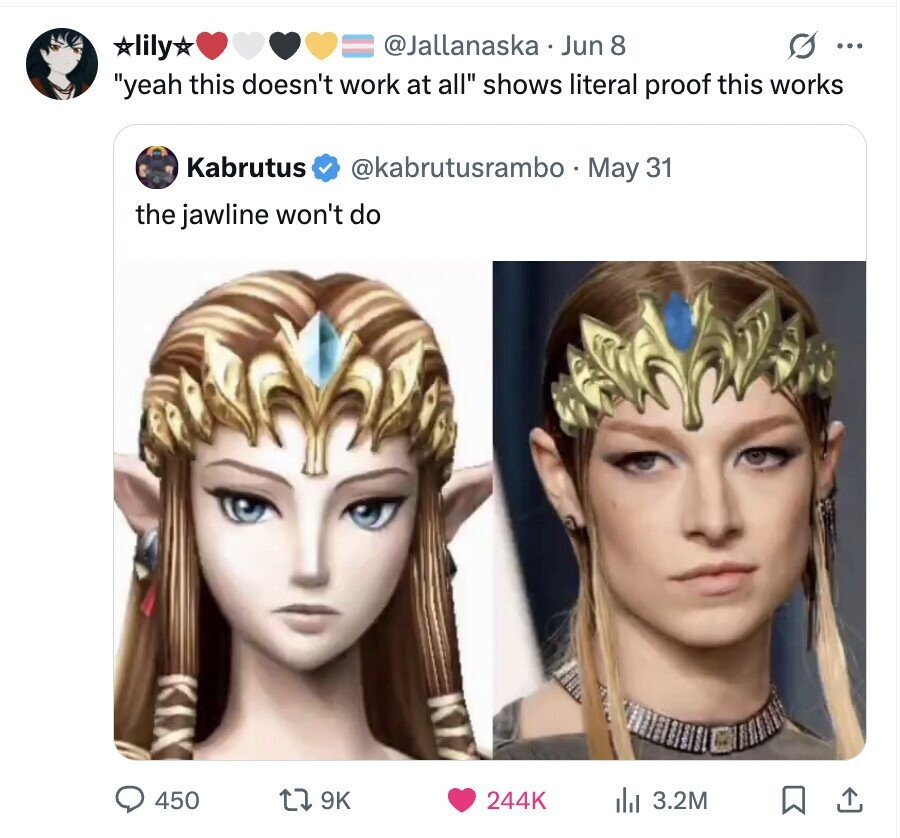Screen dimensions: 900x838
Task: Click the 244K likes count
Action: click(x=516, y=801)
